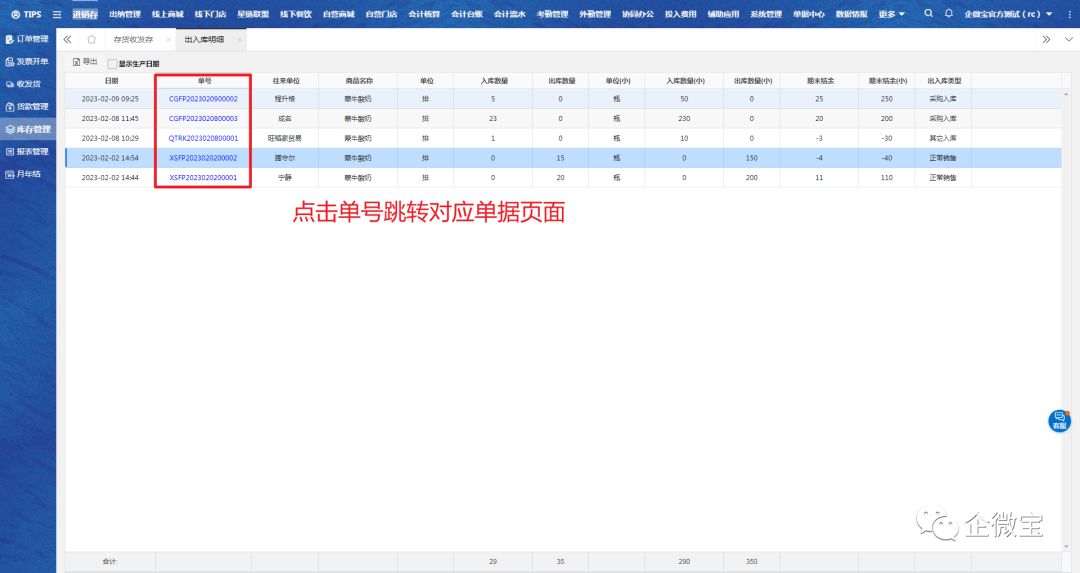The height and width of the screenshot is (573, 1080).
Task: Expand the tab list chevron down arrow
Action: (x=1066, y=39)
